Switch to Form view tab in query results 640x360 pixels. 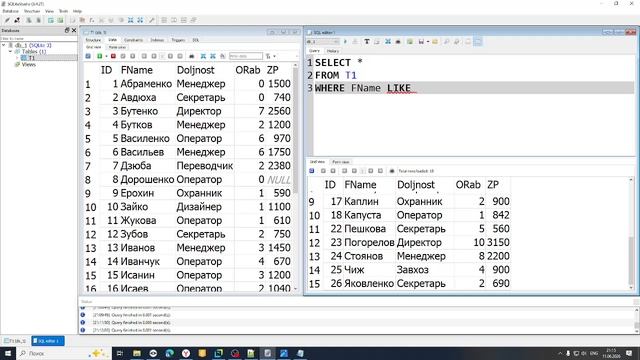coord(341,162)
